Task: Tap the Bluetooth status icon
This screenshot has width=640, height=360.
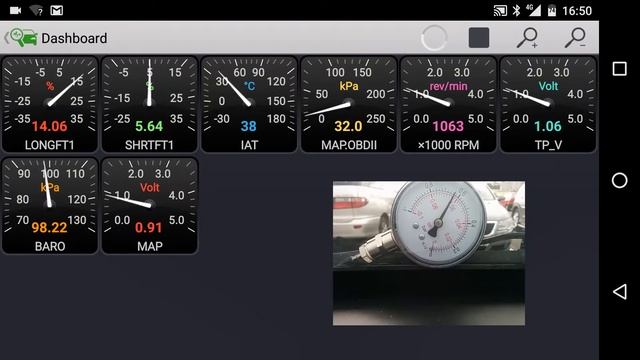Action: click(x=516, y=11)
